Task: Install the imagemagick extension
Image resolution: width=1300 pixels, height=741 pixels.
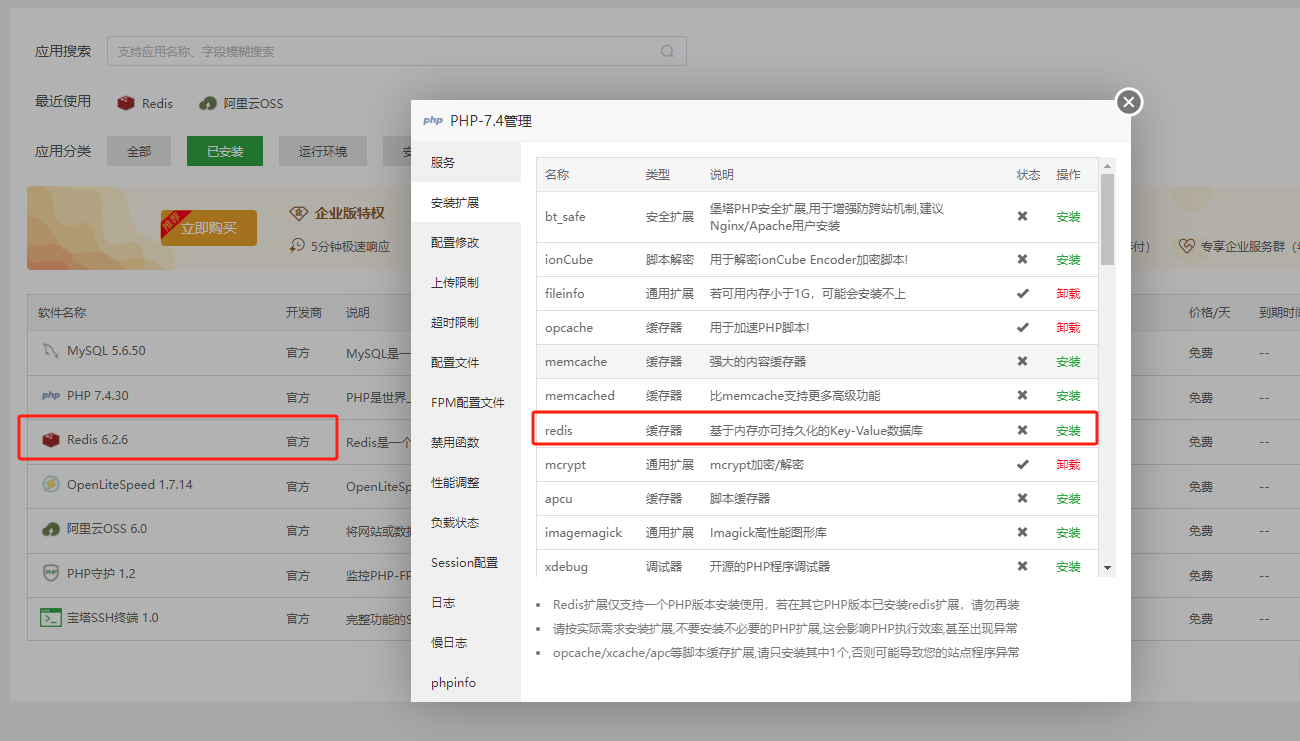Action: (x=1068, y=532)
